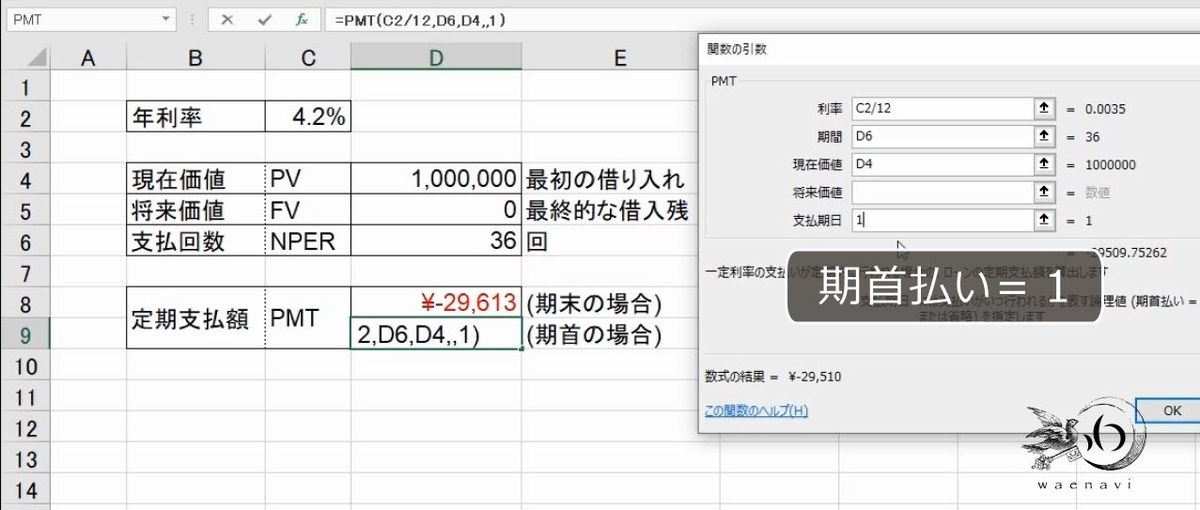The width and height of the screenshot is (1200, 510).
Task: Click the PMT label cell in column C
Action: coord(308,319)
